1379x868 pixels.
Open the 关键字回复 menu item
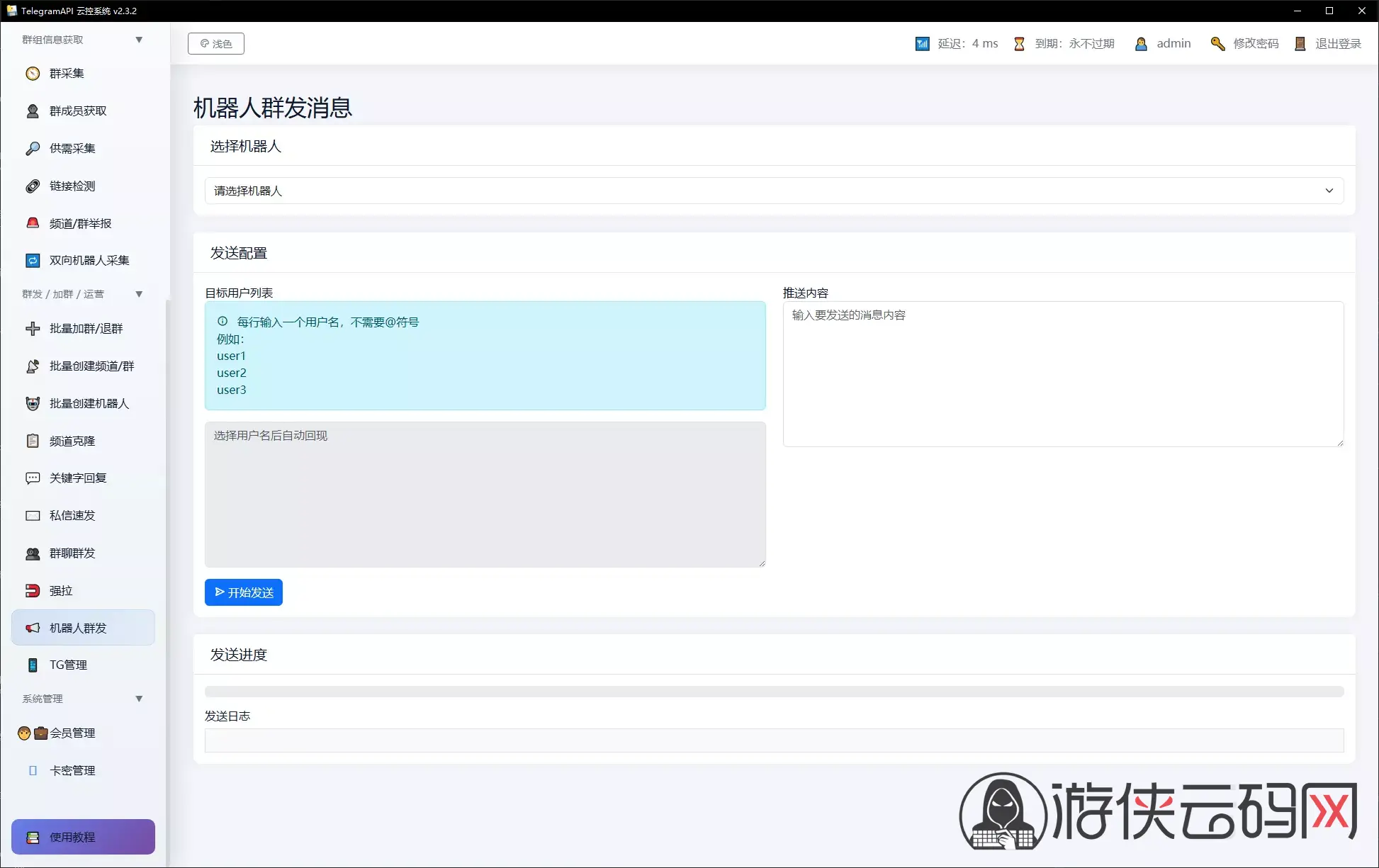(x=83, y=478)
